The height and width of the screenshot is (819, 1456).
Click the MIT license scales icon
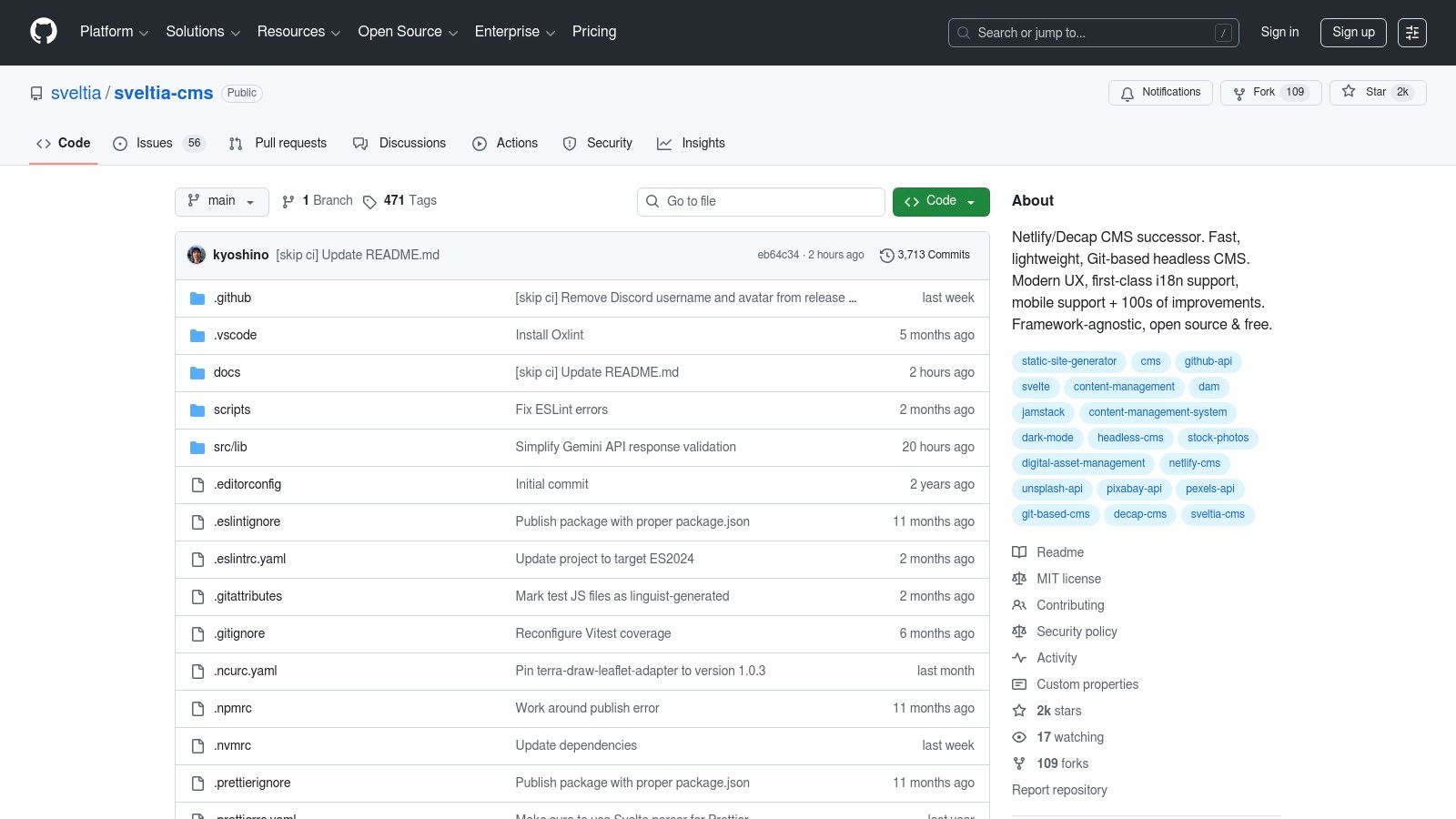pos(1020,579)
